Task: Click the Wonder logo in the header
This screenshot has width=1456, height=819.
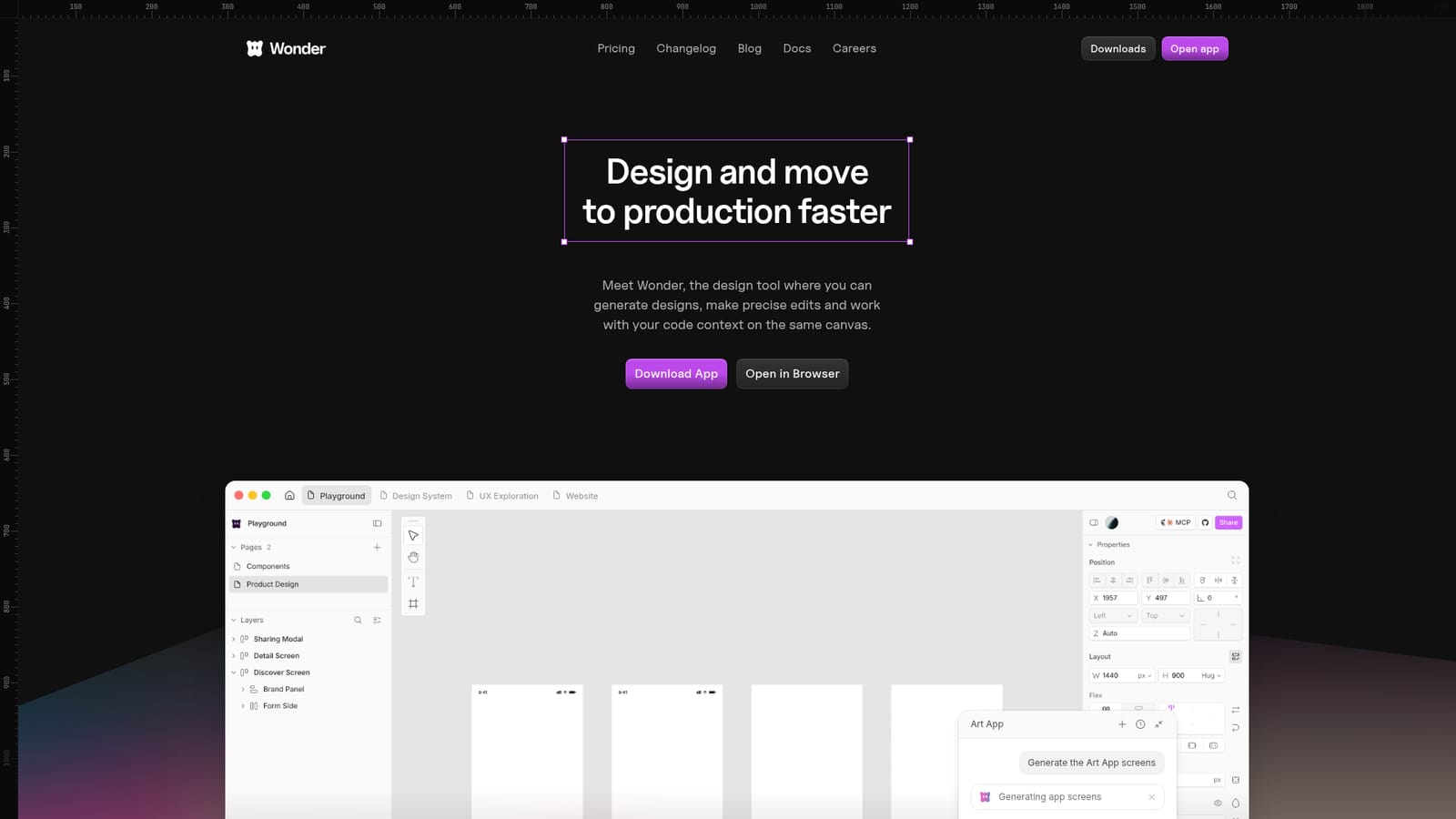Action: 286,48
